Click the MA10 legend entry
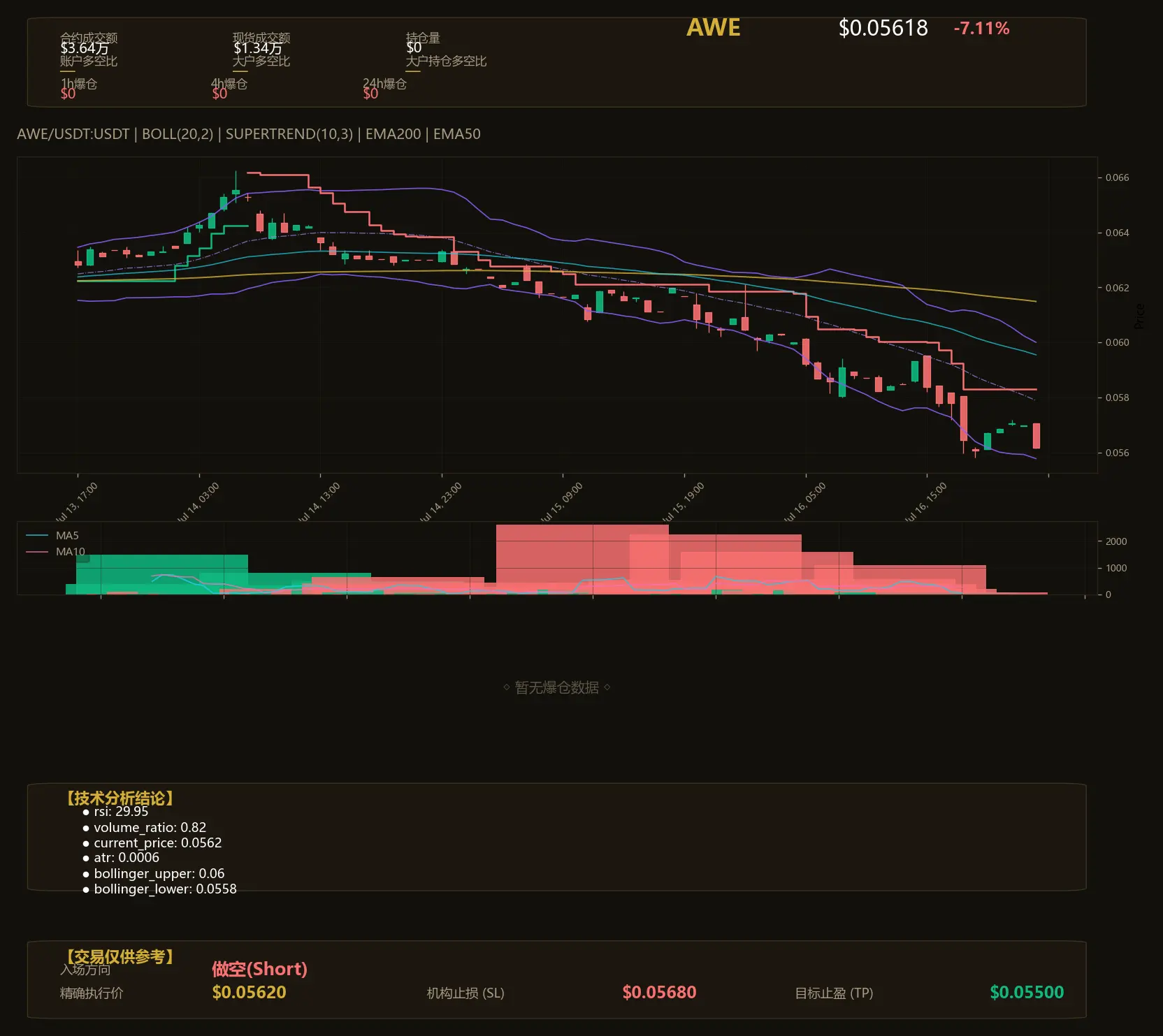Image resolution: width=1163 pixels, height=1036 pixels. [55, 552]
